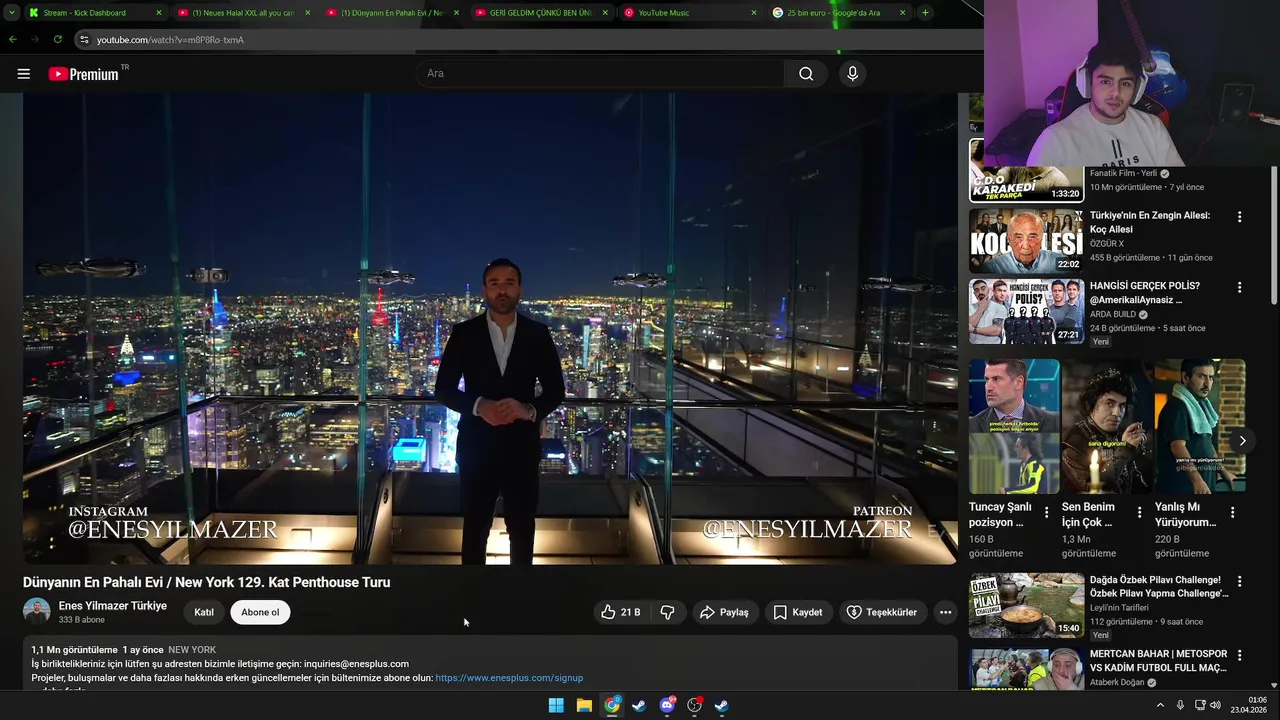1280x720 pixels.
Task: Click the sidebar vertical scrollbar
Action: coord(1274,235)
